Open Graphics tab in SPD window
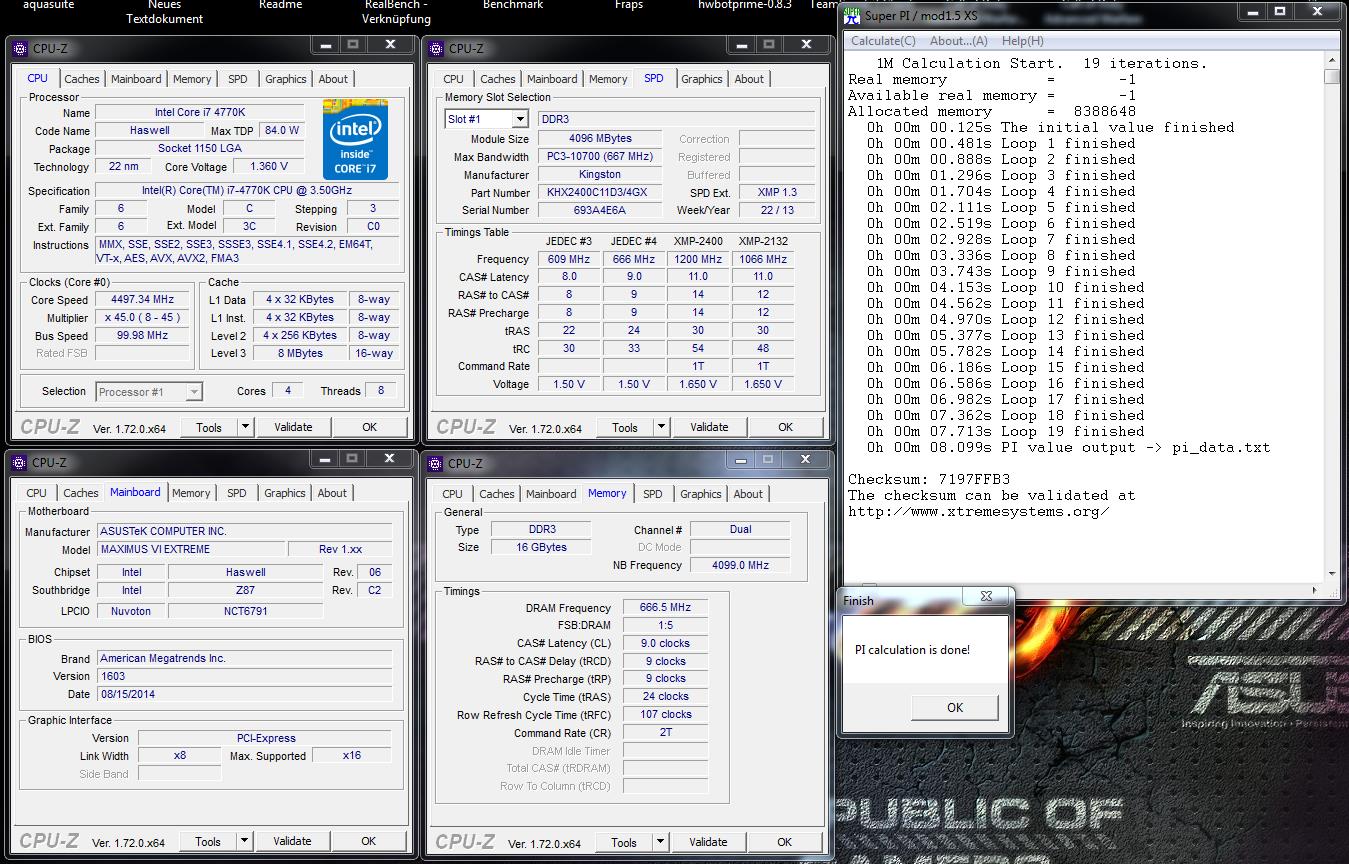Viewport: 1349px width, 864px height. pos(702,79)
